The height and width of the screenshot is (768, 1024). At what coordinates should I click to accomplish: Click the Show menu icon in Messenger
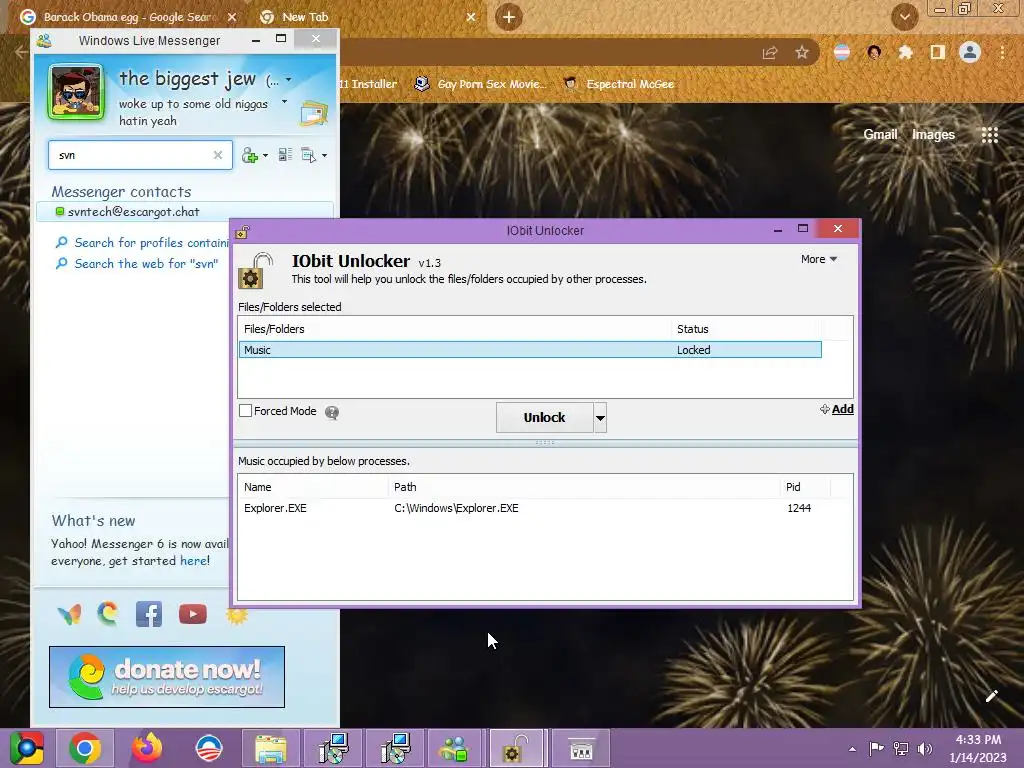pyautogui.click(x=308, y=155)
